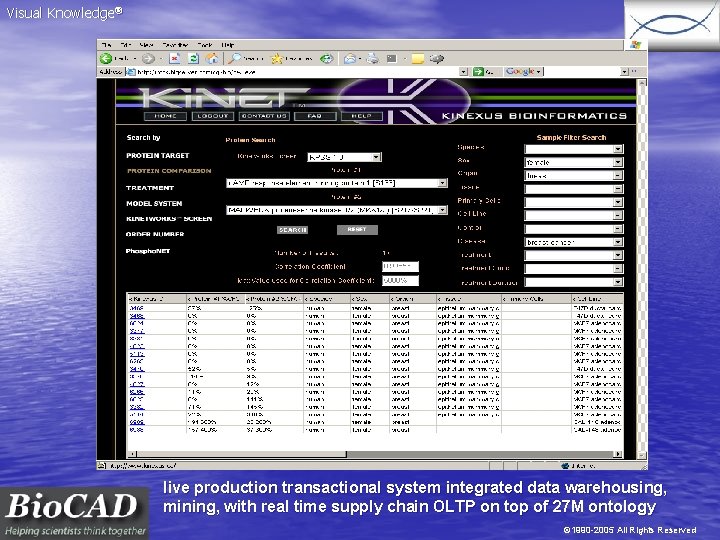Open the last Kinetworks ID link in results
720x540 pixels.
pos(136,430)
